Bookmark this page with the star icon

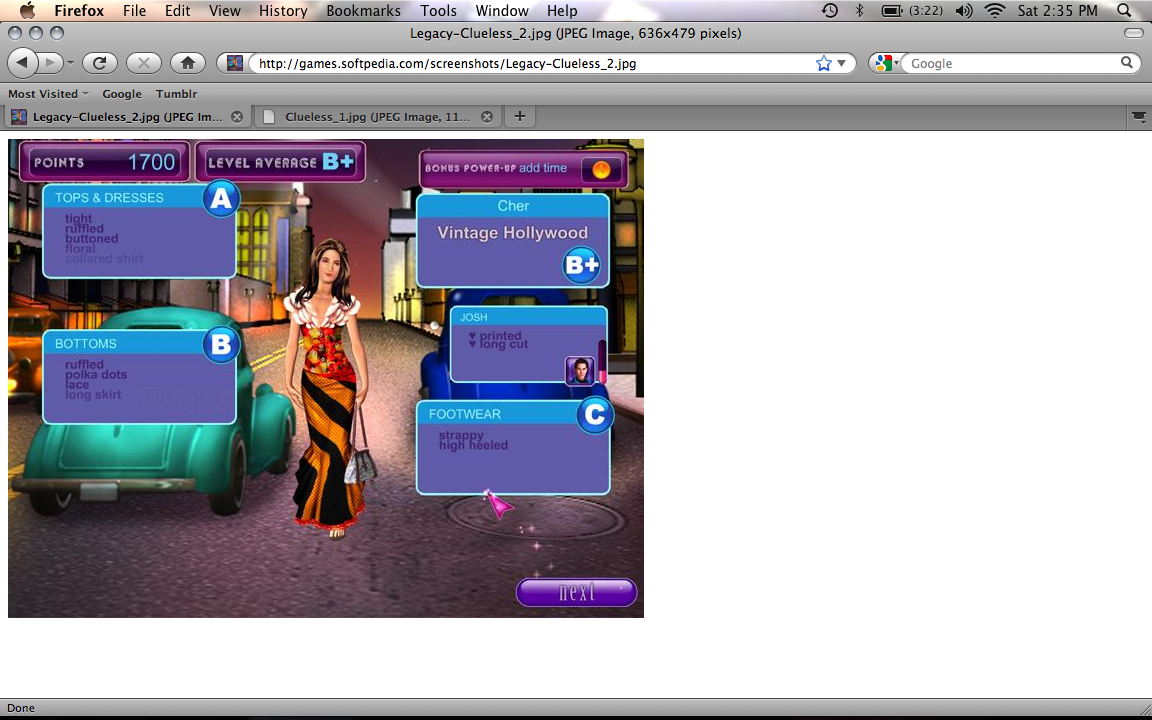(824, 63)
